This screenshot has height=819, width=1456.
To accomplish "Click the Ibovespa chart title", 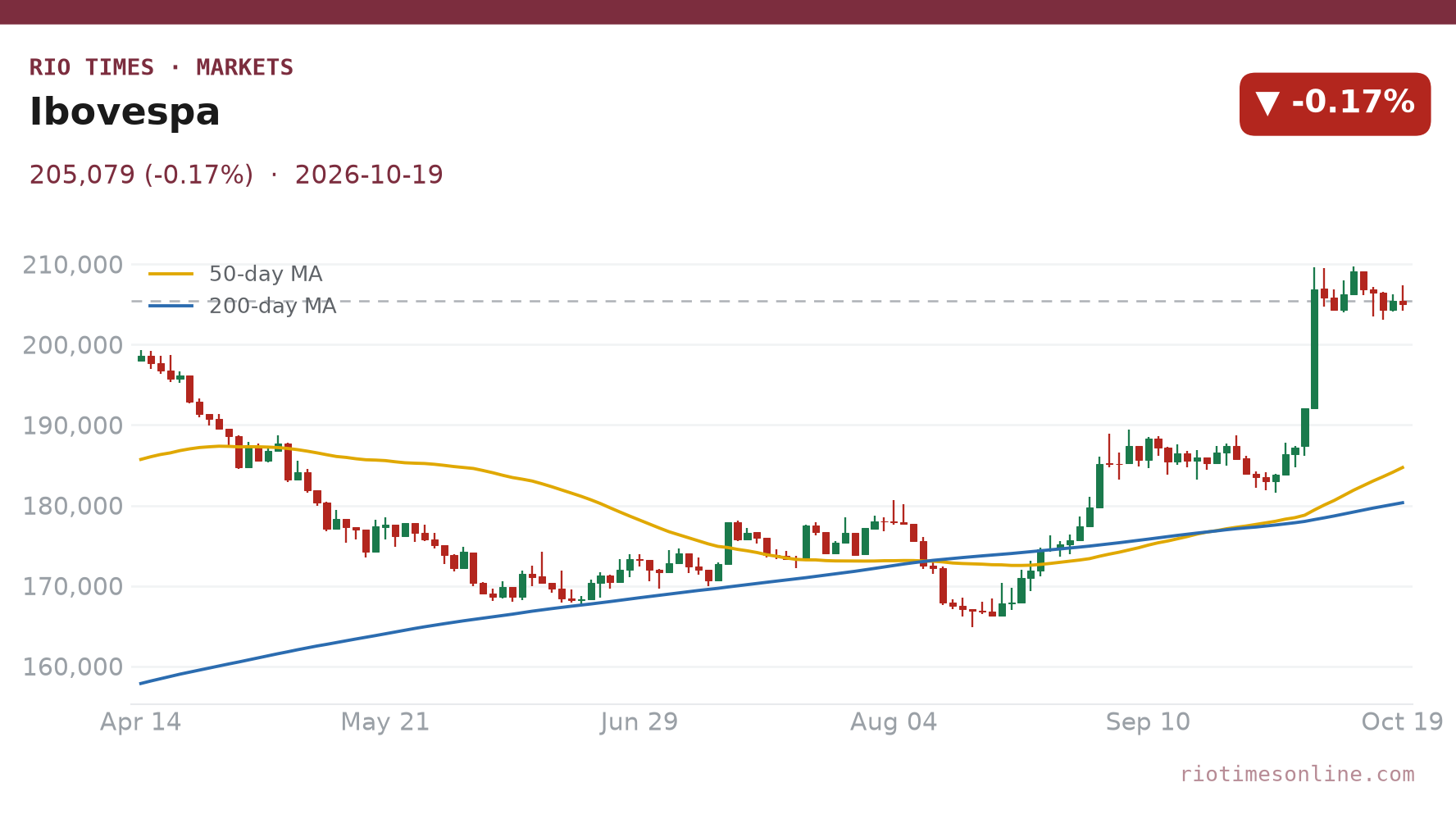I will click(x=125, y=112).
